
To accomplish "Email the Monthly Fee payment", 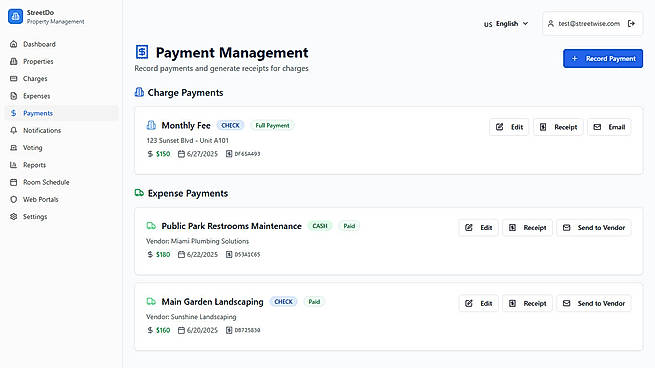I will [x=609, y=127].
